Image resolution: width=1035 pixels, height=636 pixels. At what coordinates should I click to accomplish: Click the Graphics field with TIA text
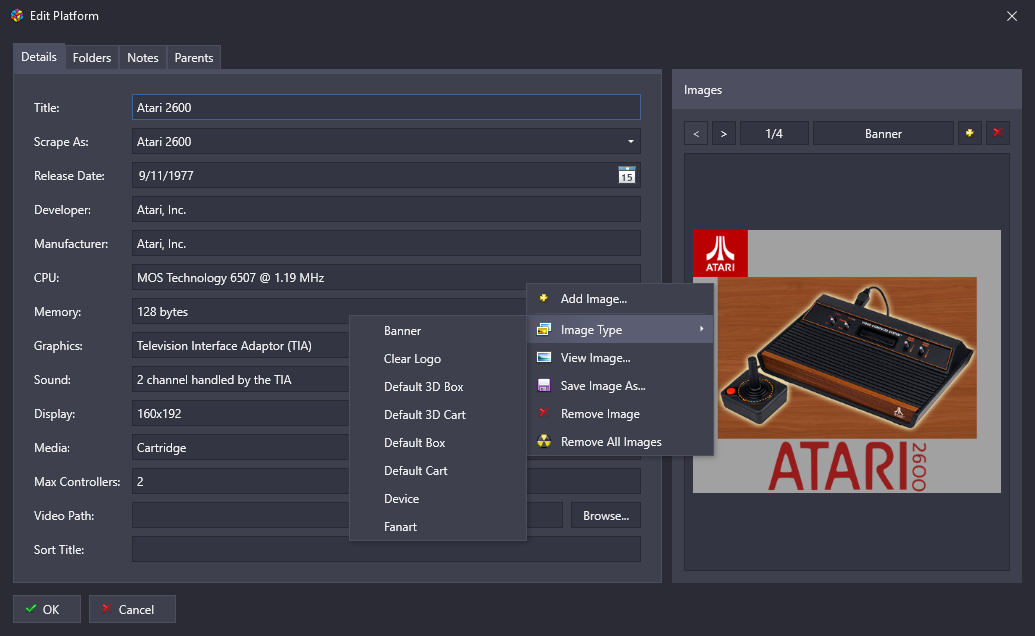coord(240,346)
